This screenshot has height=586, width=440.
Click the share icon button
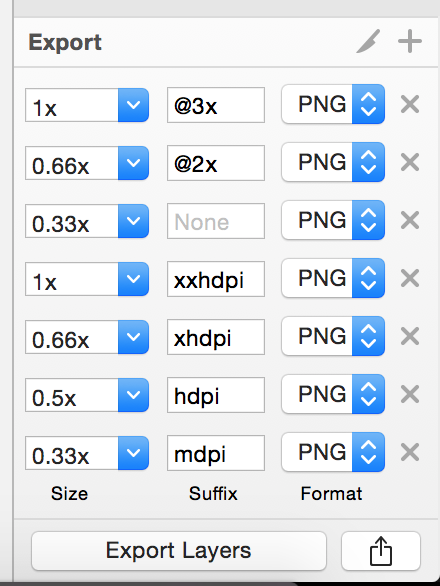pos(381,551)
